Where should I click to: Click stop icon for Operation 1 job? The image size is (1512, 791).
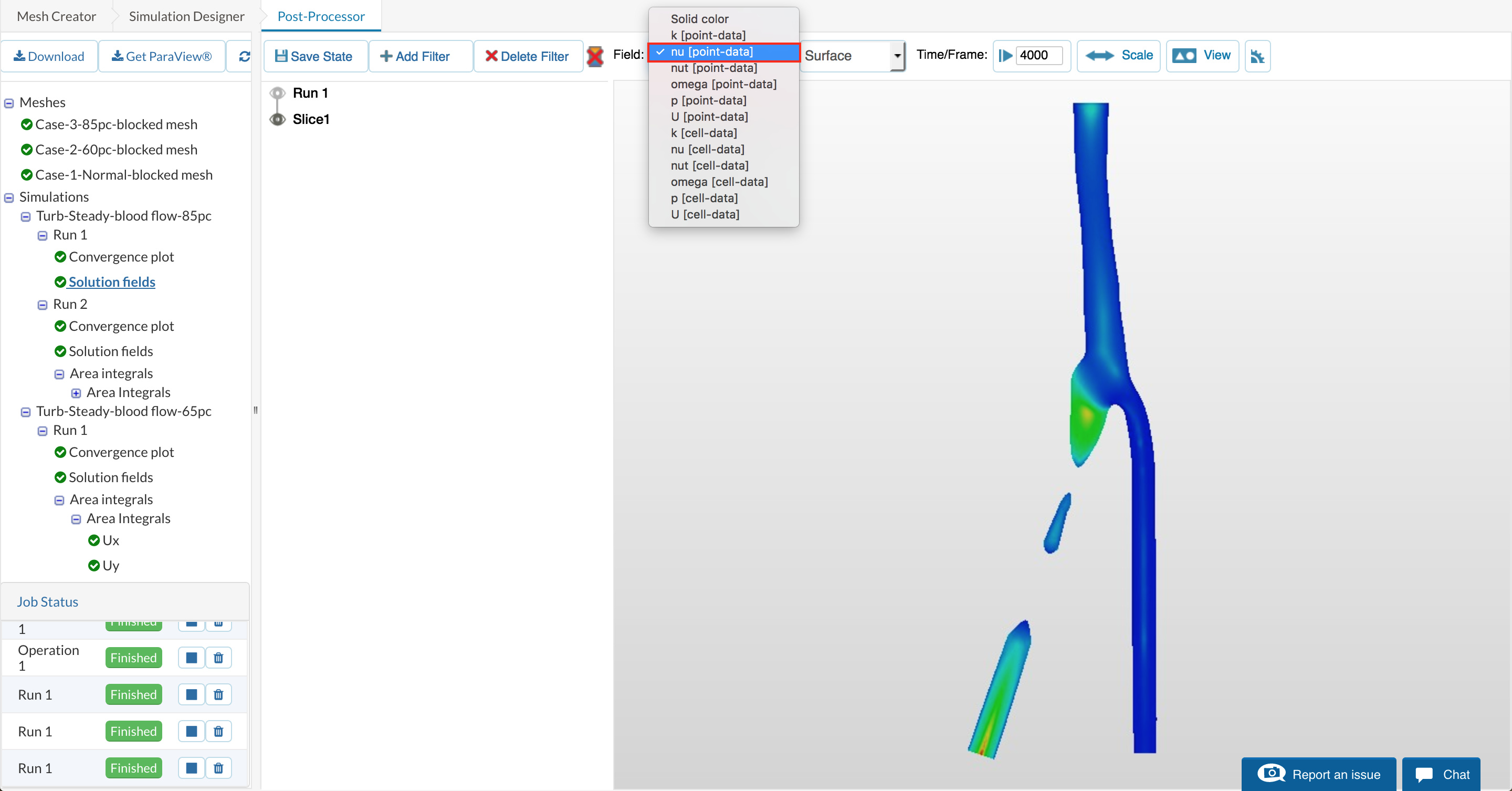[191, 658]
